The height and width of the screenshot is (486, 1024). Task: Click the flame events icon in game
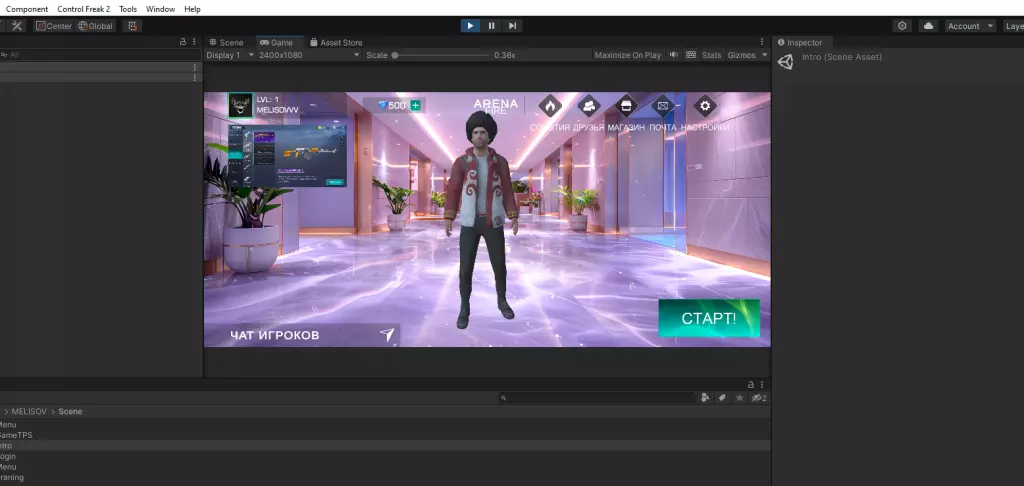[550, 106]
